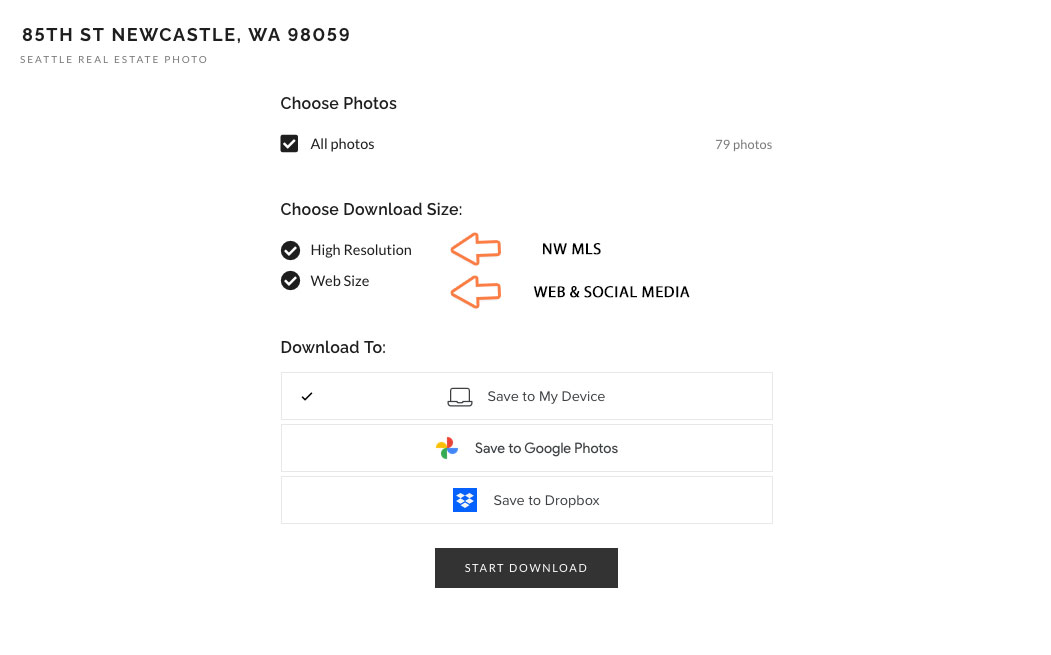Click the NW MLS annotation text
The image size is (1051, 655).
click(x=571, y=249)
